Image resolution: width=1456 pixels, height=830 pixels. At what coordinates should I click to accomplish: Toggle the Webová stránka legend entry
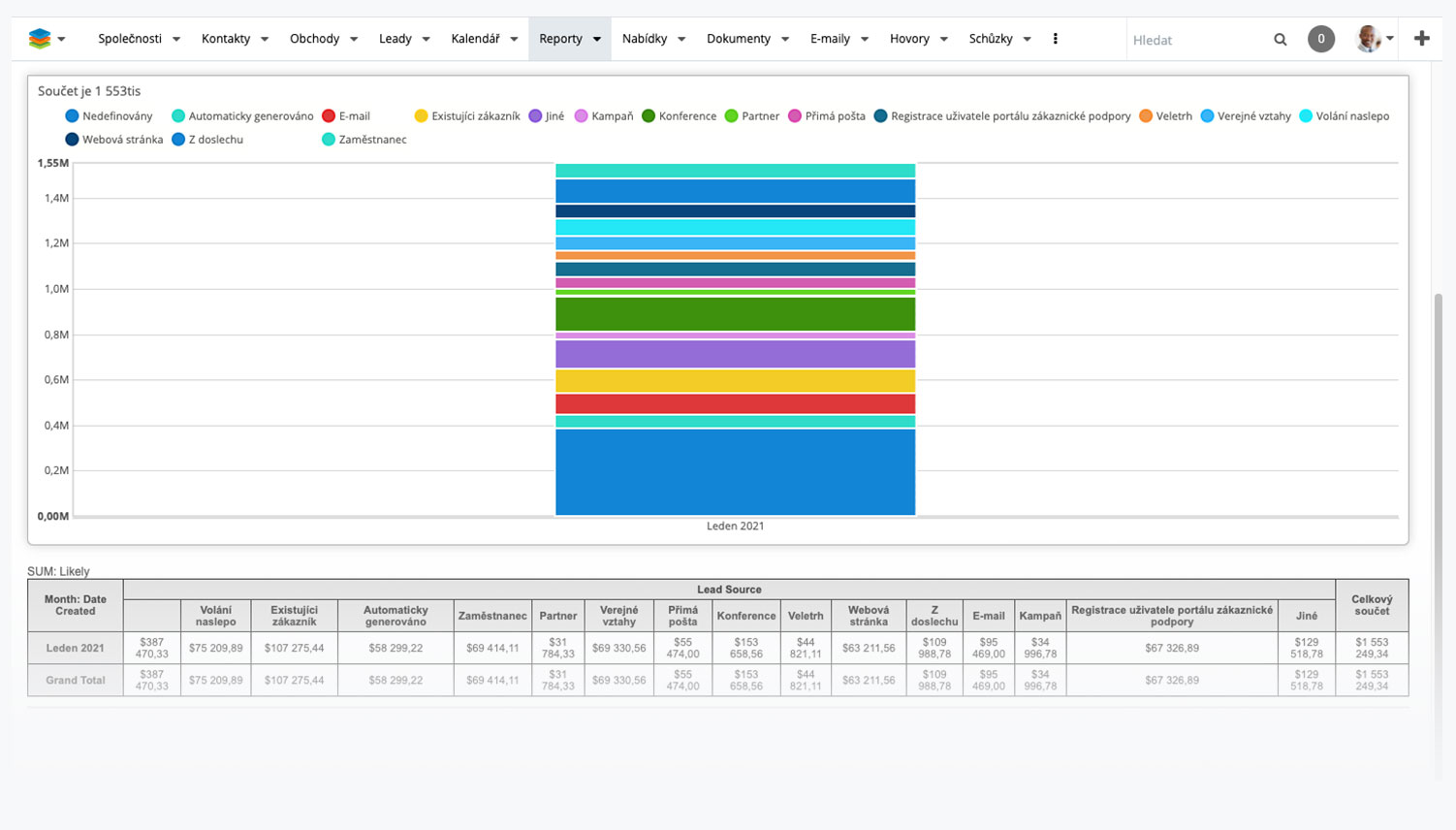(113, 140)
